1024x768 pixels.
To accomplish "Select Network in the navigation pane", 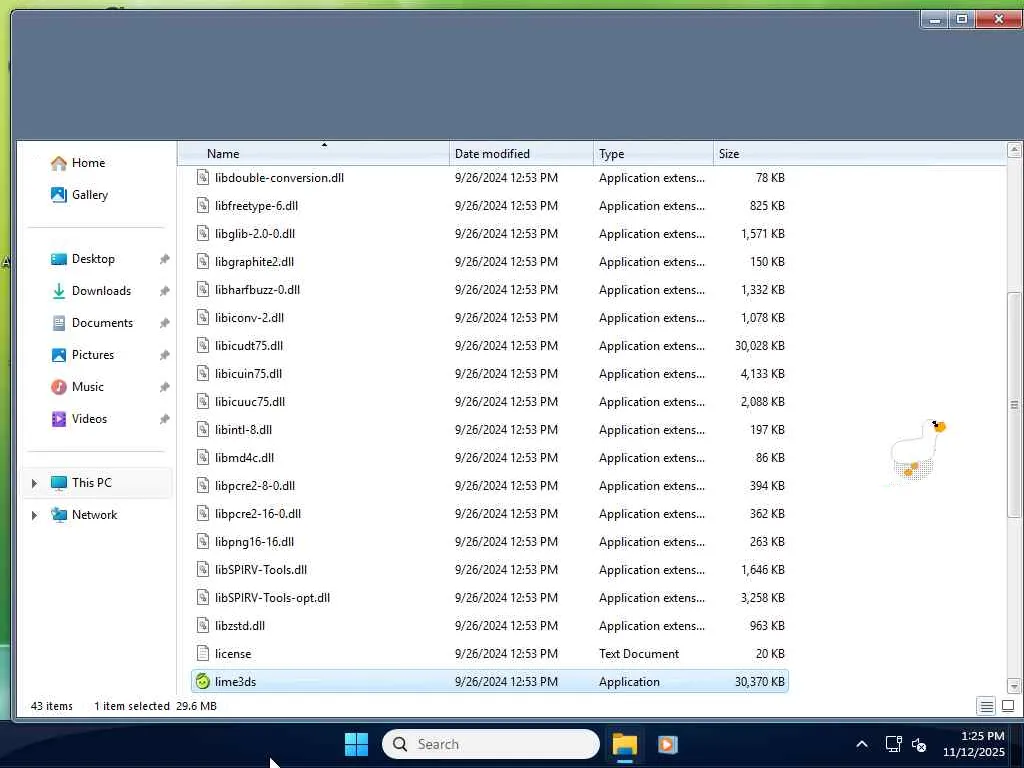I will 84,515.
